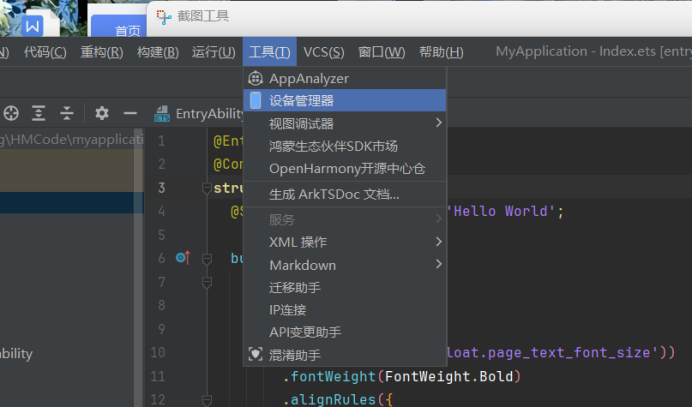Click the Collapse All toolbar icon
This screenshot has width=692, height=408.
[x=67, y=113]
